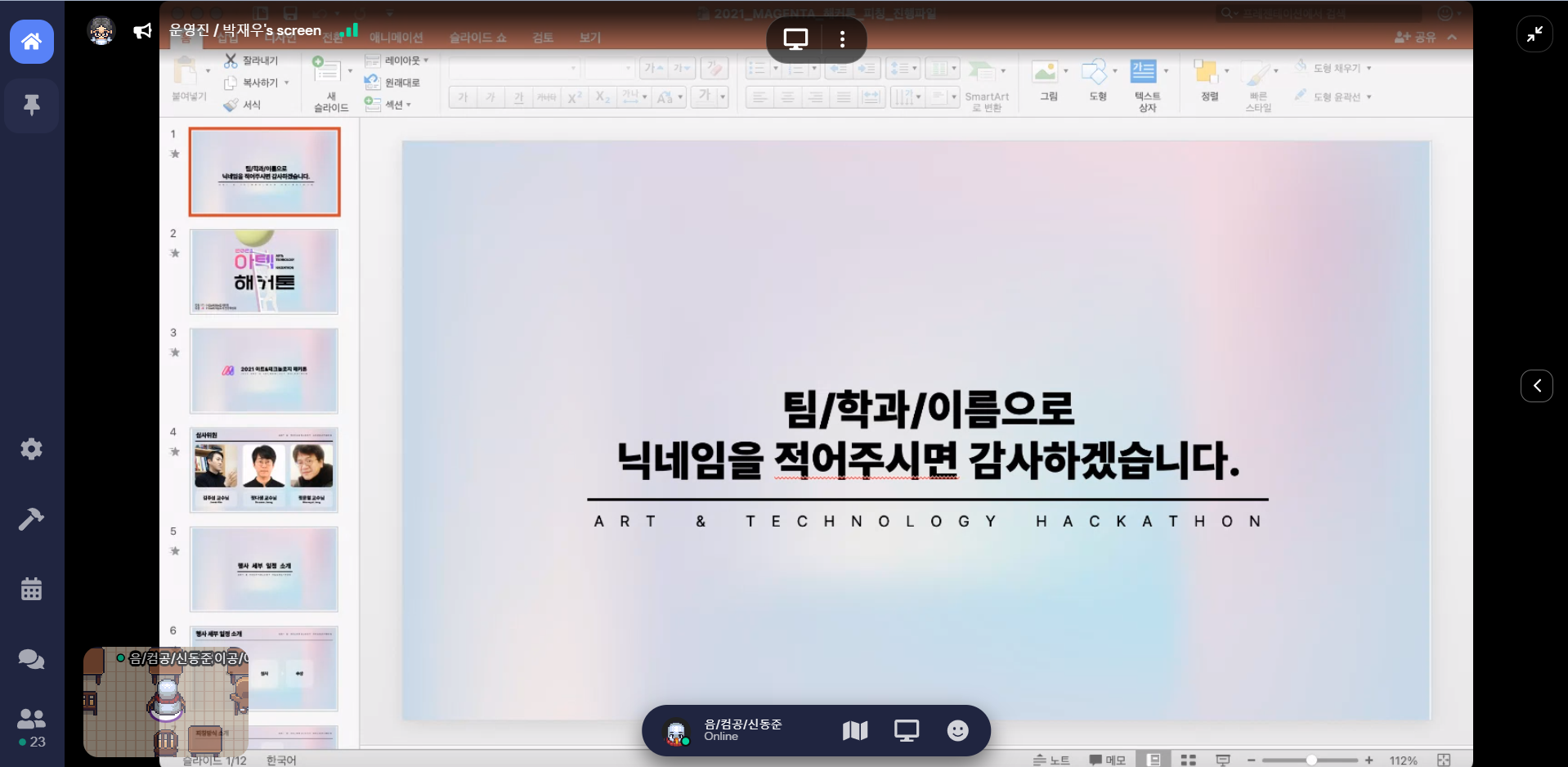Open the font color dropdown arrow
This screenshot has height=767, width=1568.
coord(723,97)
